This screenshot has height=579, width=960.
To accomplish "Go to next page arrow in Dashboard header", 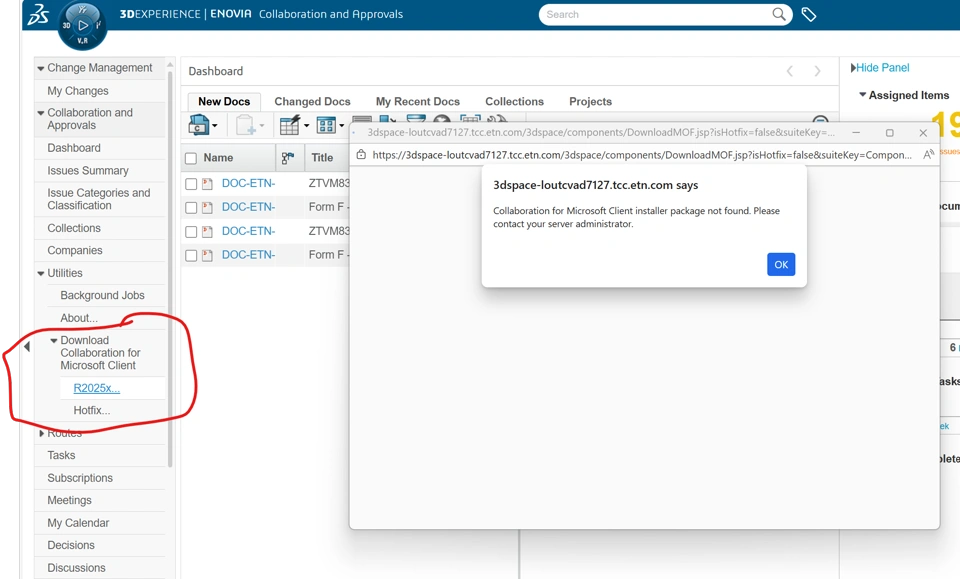I will pyautogui.click(x=817, y=71).
